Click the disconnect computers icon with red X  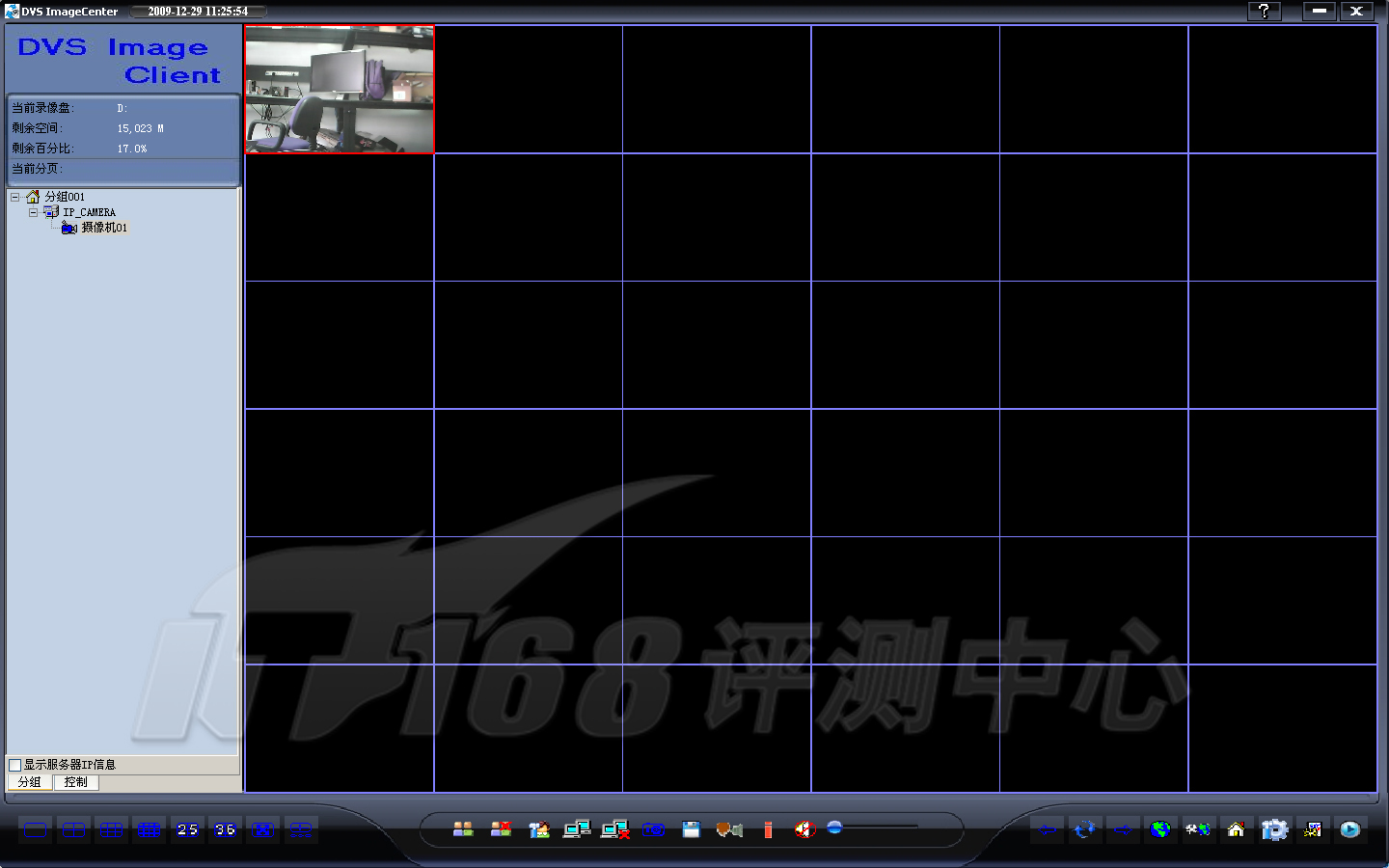(614, 829)
